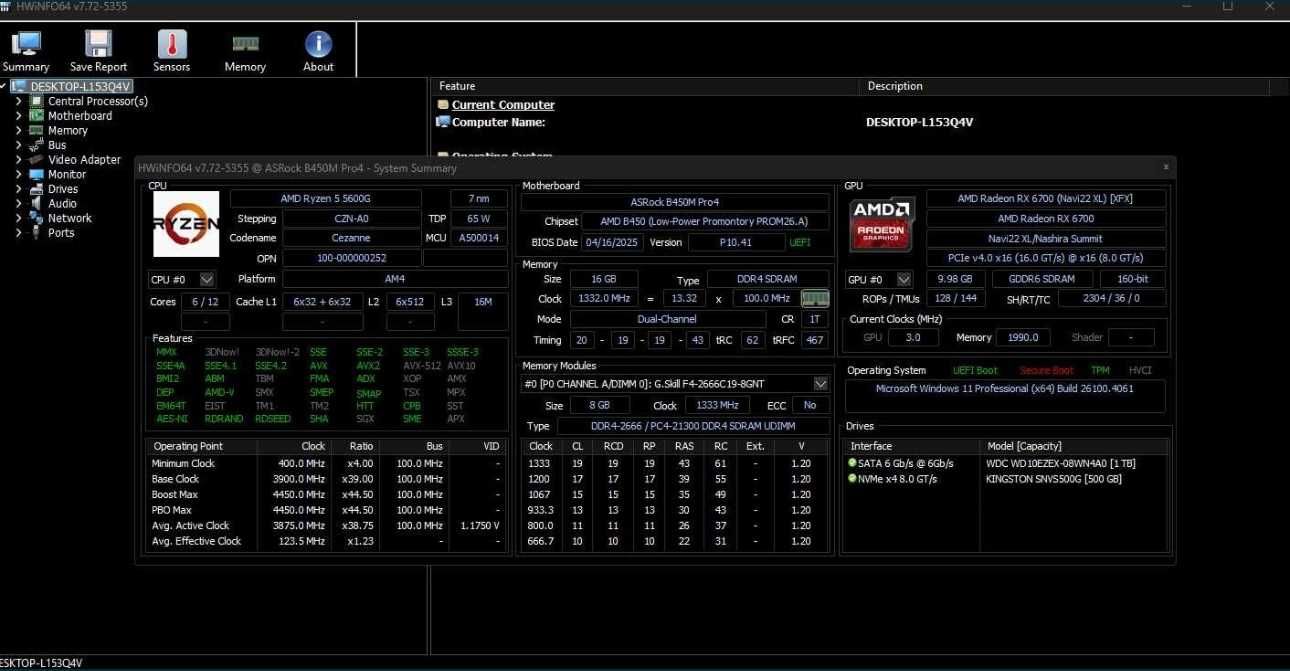Click the Video Adapter card icon
Image resolution: width=1290 pixels, height=671 pixels.
[x=37, y=160]
